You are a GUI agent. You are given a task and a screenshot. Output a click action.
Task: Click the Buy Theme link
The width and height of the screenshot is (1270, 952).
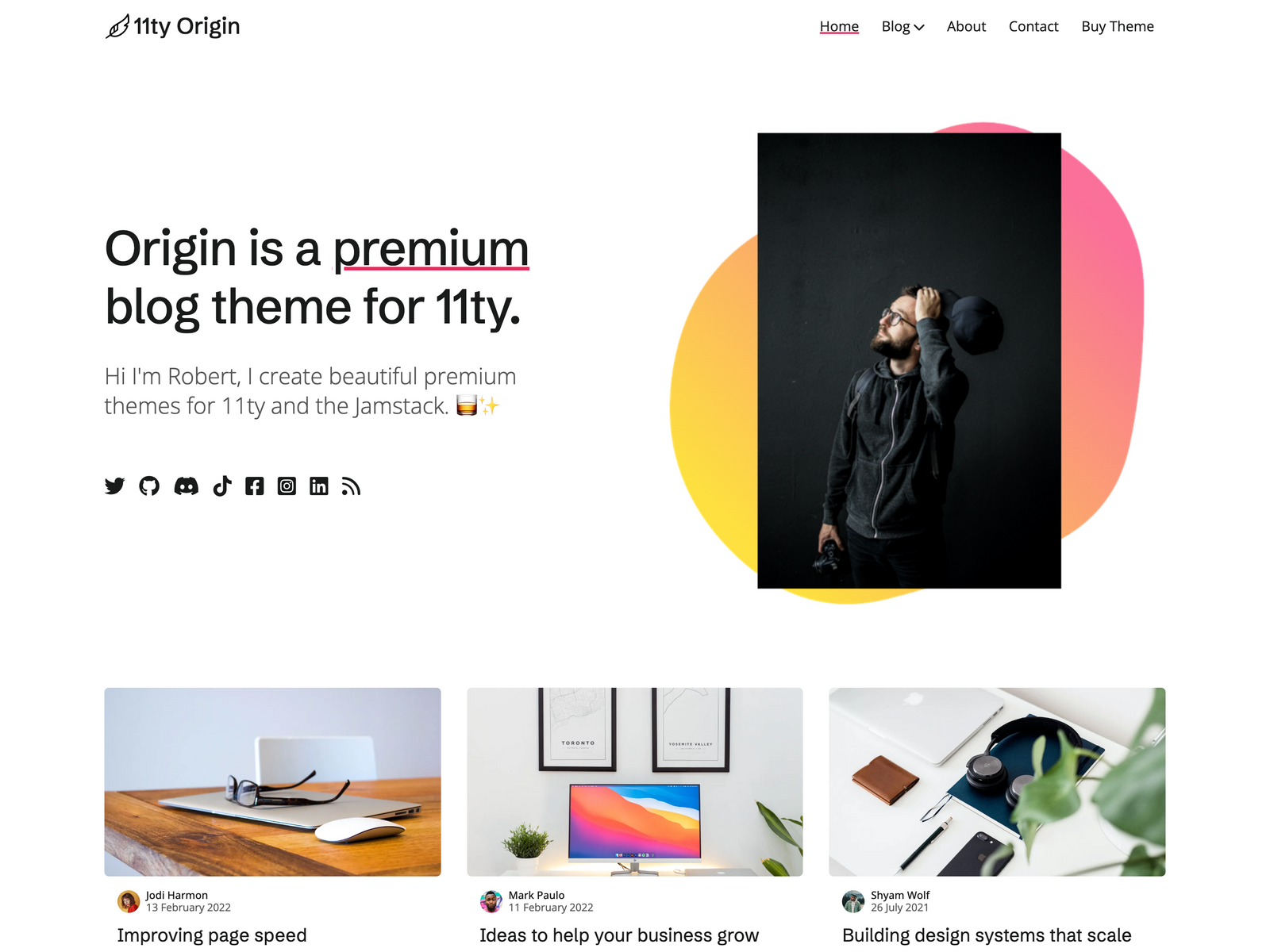(x=1118, y=26)
